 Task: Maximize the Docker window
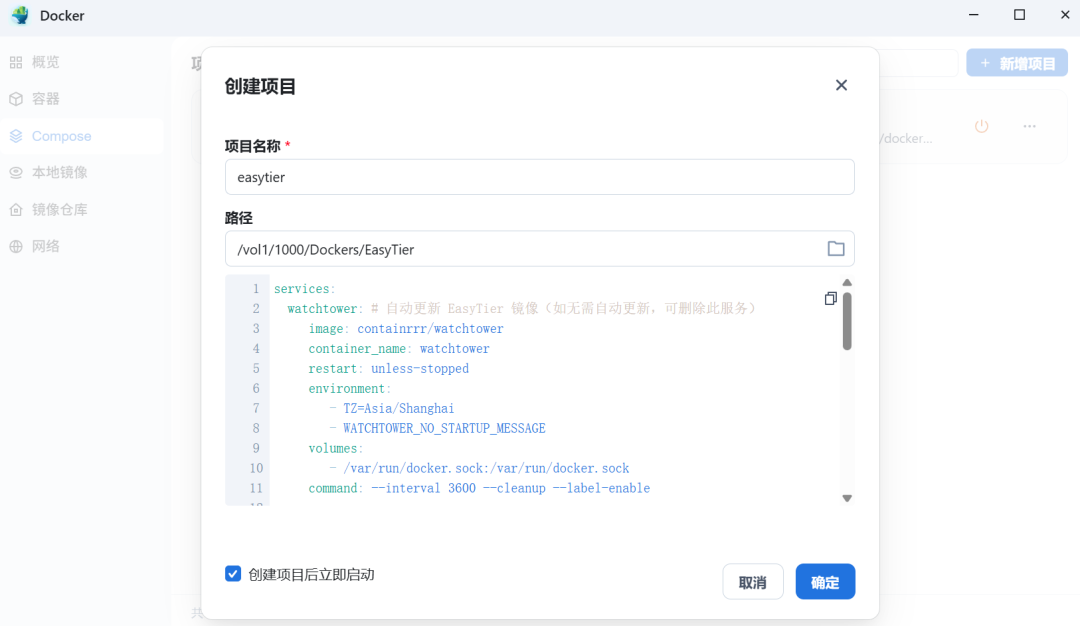1019,14
